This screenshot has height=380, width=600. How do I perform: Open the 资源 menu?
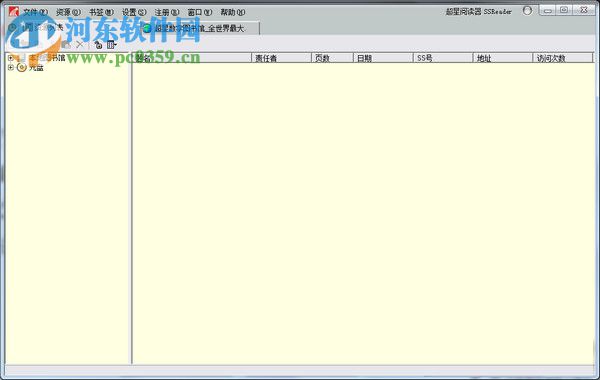pos(68,12)
